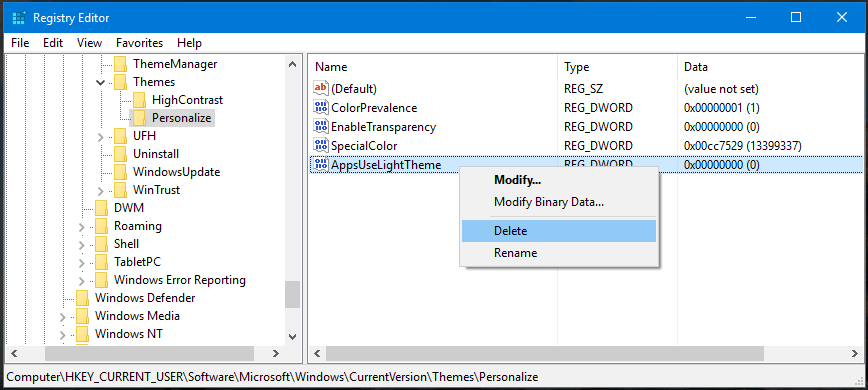868x390 pixels.
Task: Expand the WinTrust key
Action: (101, 190)
